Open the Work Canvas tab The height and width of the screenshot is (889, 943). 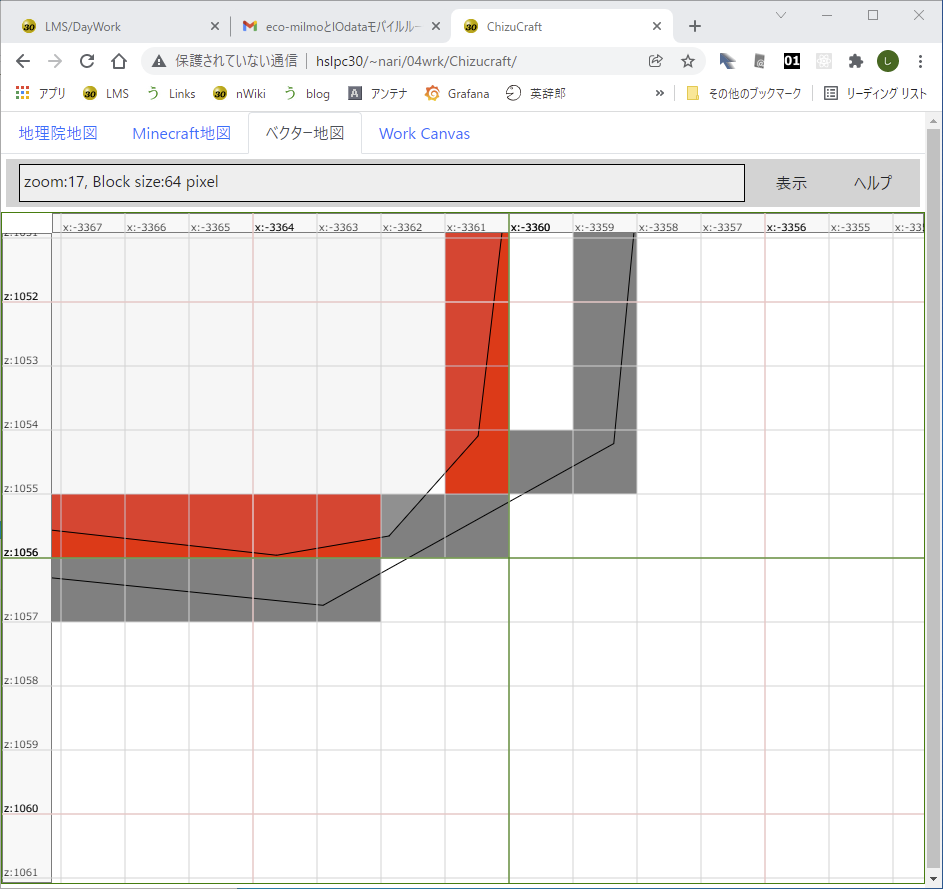pyautogui.click(x=424, y=133)
